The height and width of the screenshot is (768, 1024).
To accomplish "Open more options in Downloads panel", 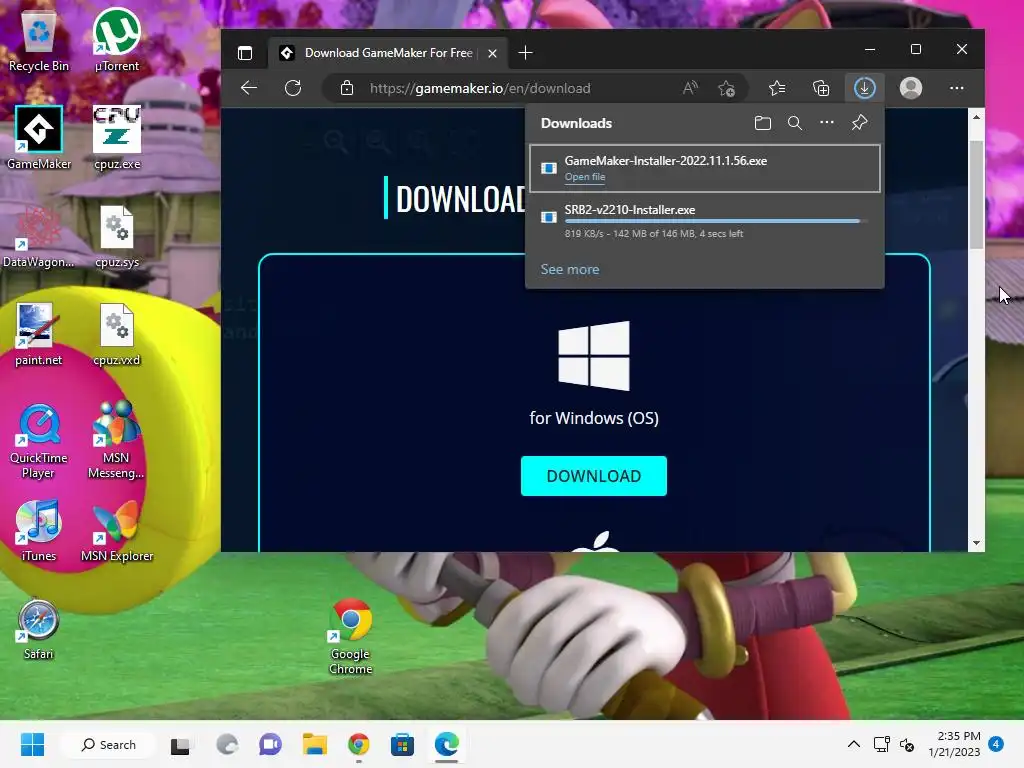I will click(x=827, y=123).
